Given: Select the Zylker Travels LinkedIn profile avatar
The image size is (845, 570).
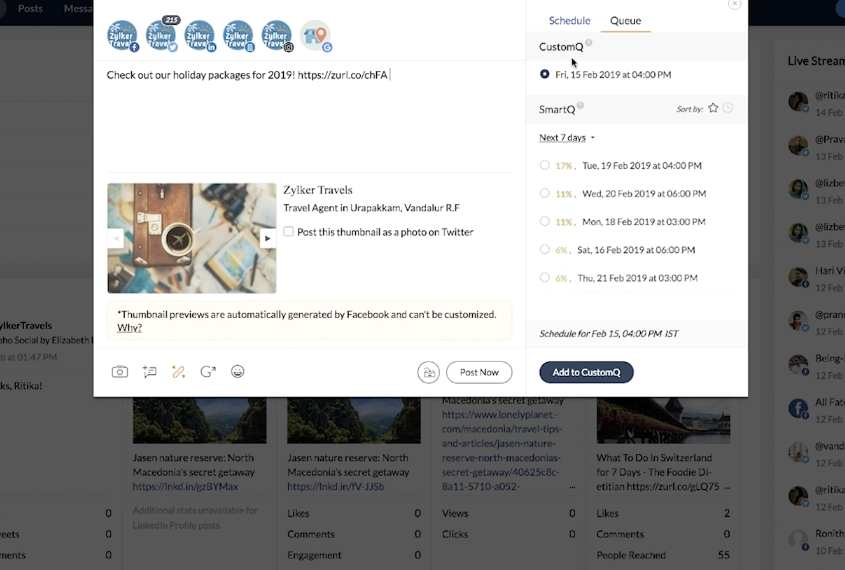Looking at the screenshot, I should click(200, 36).
